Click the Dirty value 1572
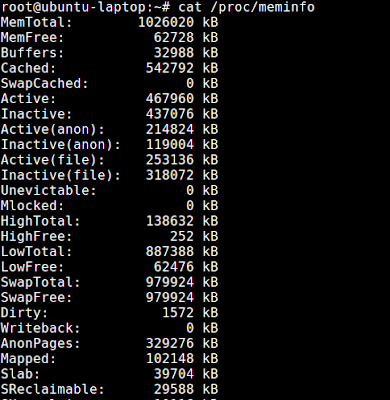The image size is (390, 400). pos(178,314)
